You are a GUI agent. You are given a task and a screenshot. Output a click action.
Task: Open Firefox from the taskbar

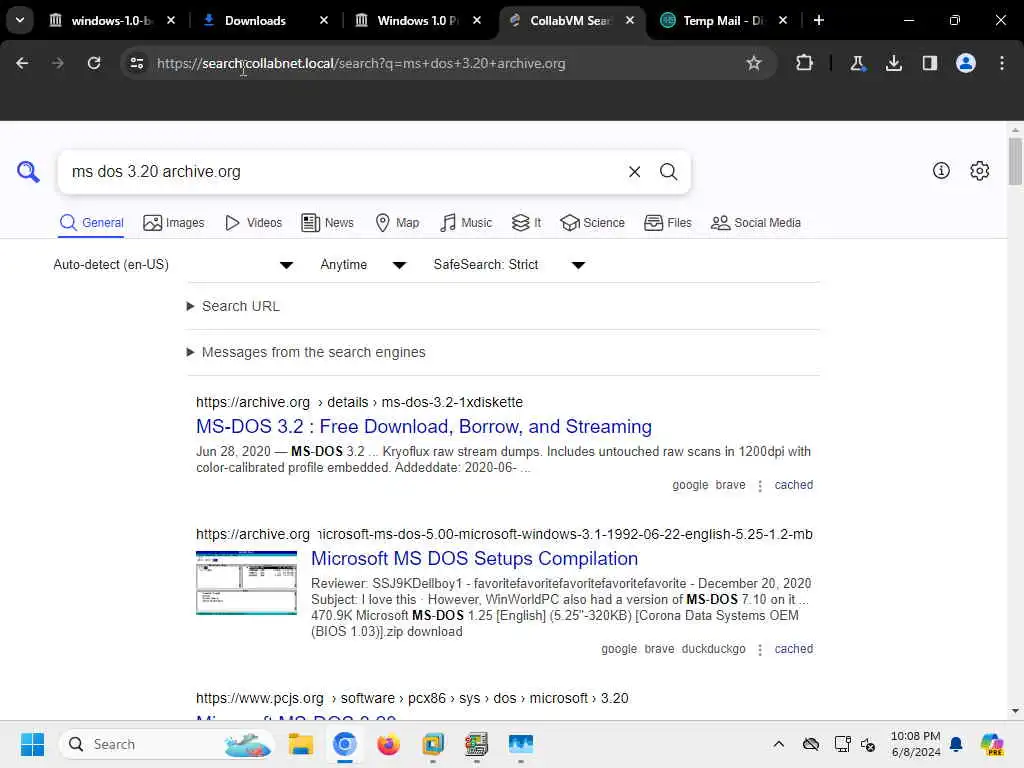[x=388, y=744]
